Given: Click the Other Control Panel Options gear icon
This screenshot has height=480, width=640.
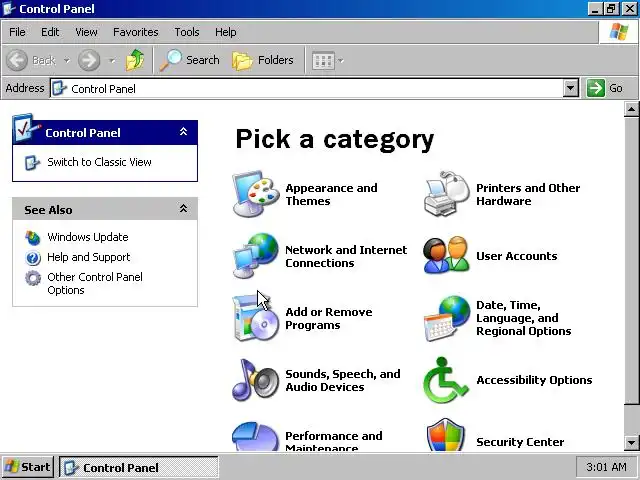Looking at the screenshot, I should click(x=33, y=278).
